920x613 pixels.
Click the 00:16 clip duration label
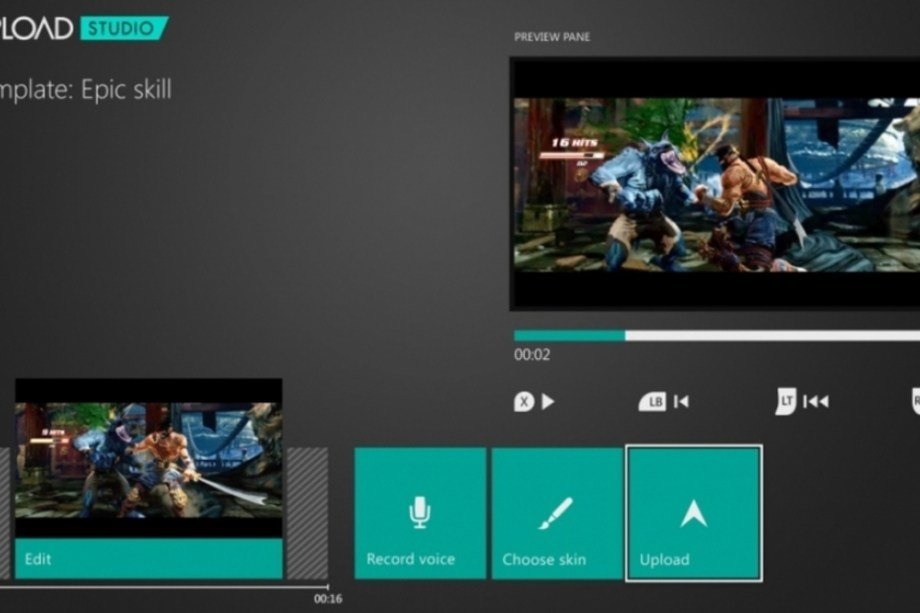328,599
